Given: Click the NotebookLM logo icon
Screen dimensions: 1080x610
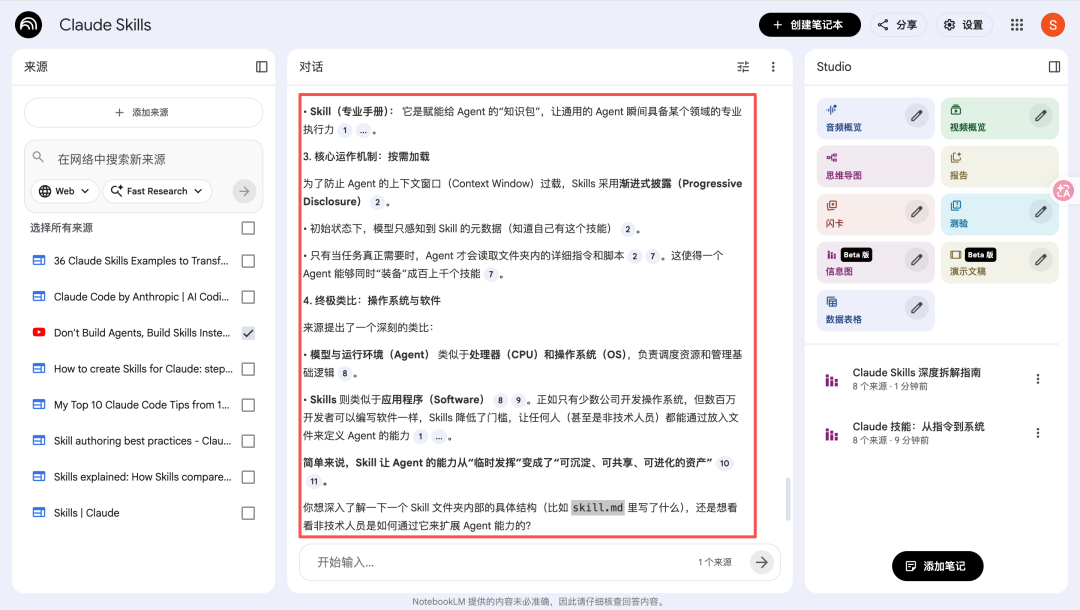Looking at the screenshot, I should tap(28, 25).
